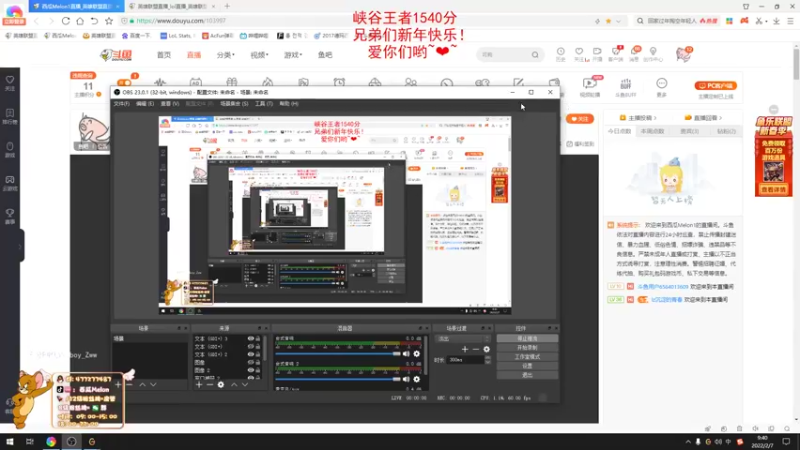The image size is (800, 450).
Task: Toggle lock on source 文本 (GDI+) 2
Action: [x=258, y=354]
